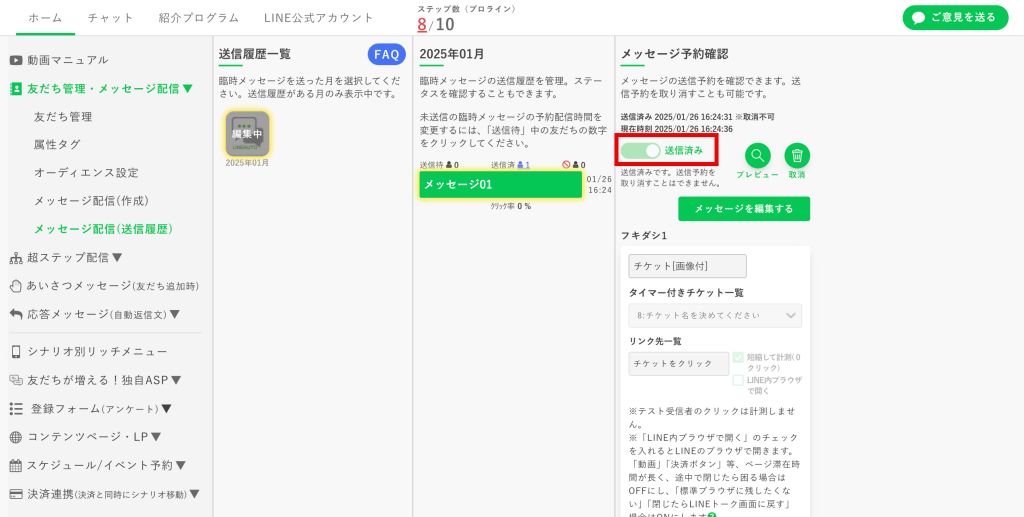Collapse the 友だち管理・メッセージ配信 section
1024x517 pixels.
(x=188, y=89)
